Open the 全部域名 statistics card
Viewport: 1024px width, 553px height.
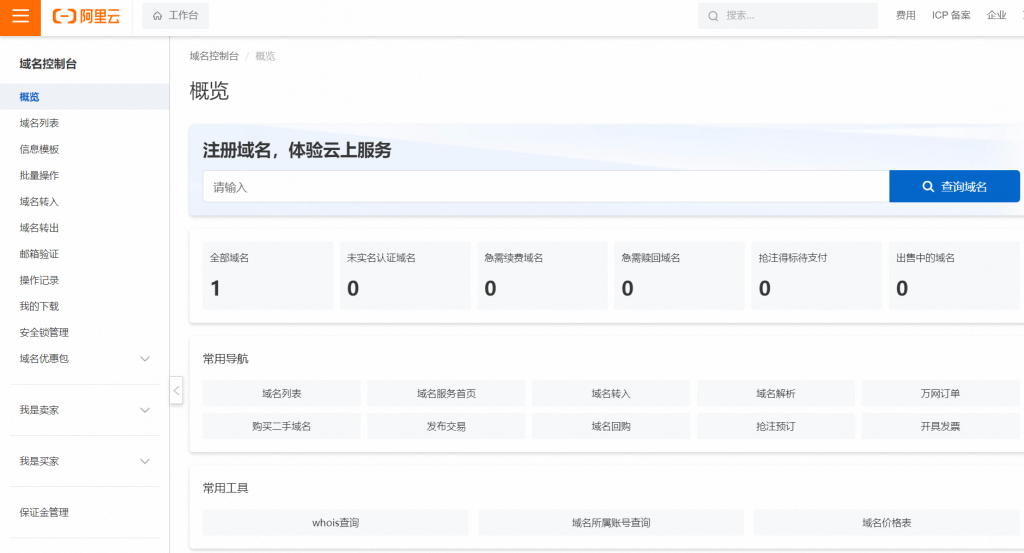267,275
